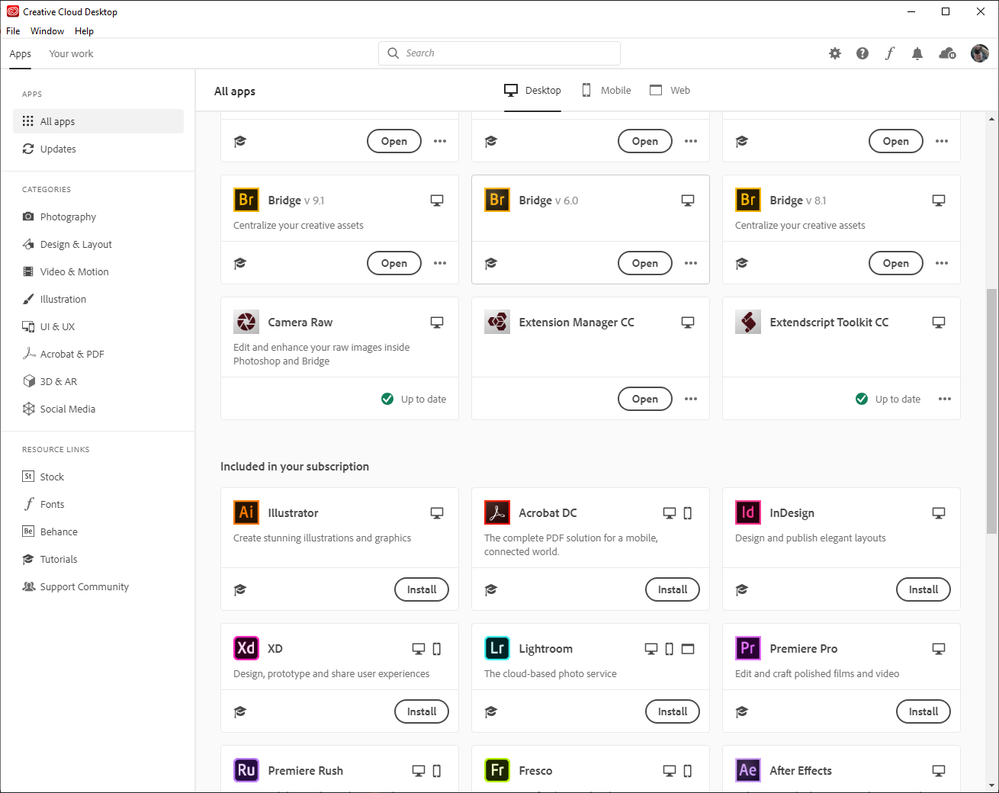999x793 pixels.
Task: Install InDesign
Action: [x=923, y=590]
